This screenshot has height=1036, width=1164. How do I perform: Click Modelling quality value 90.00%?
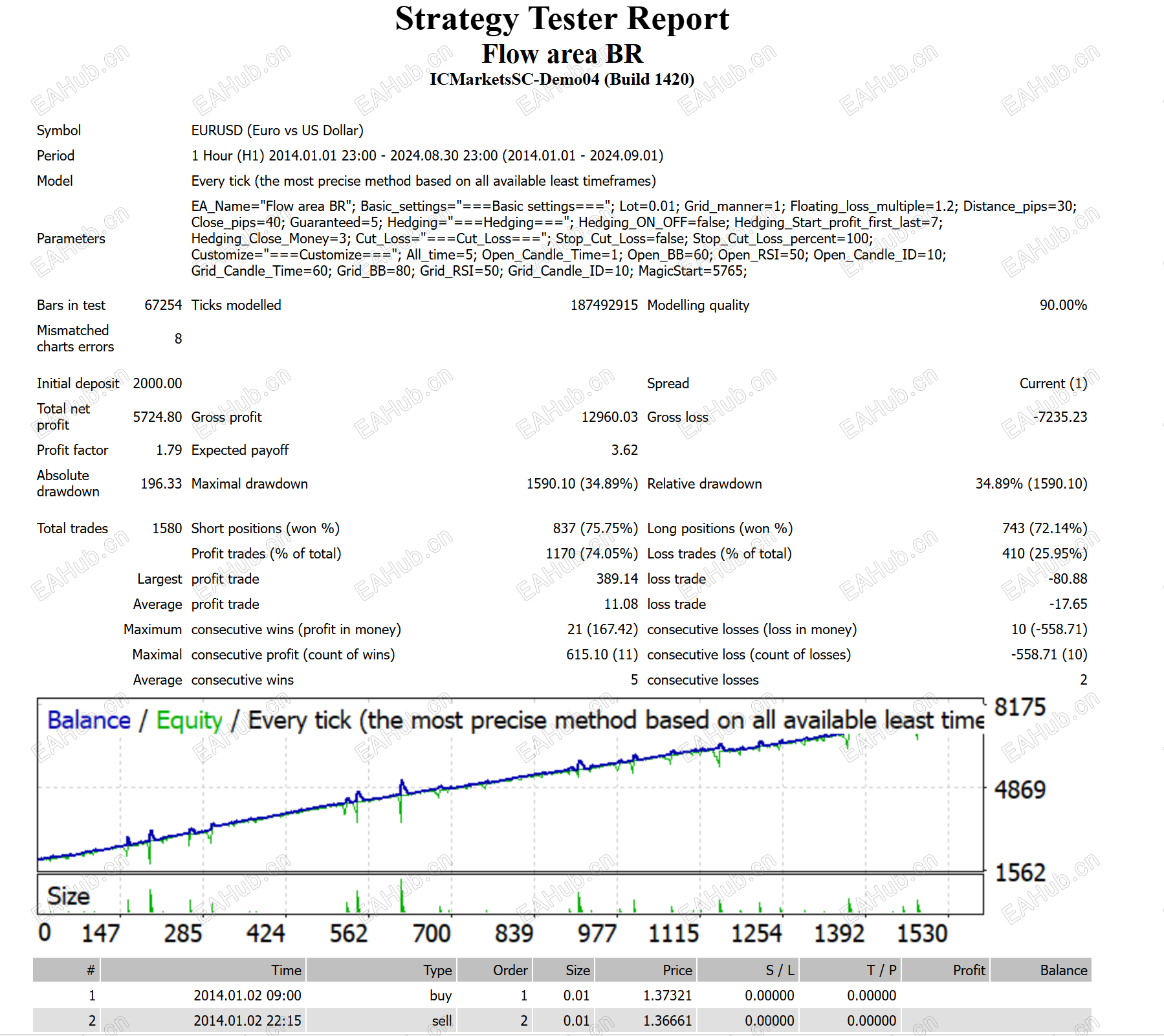tap(1063, 305)
